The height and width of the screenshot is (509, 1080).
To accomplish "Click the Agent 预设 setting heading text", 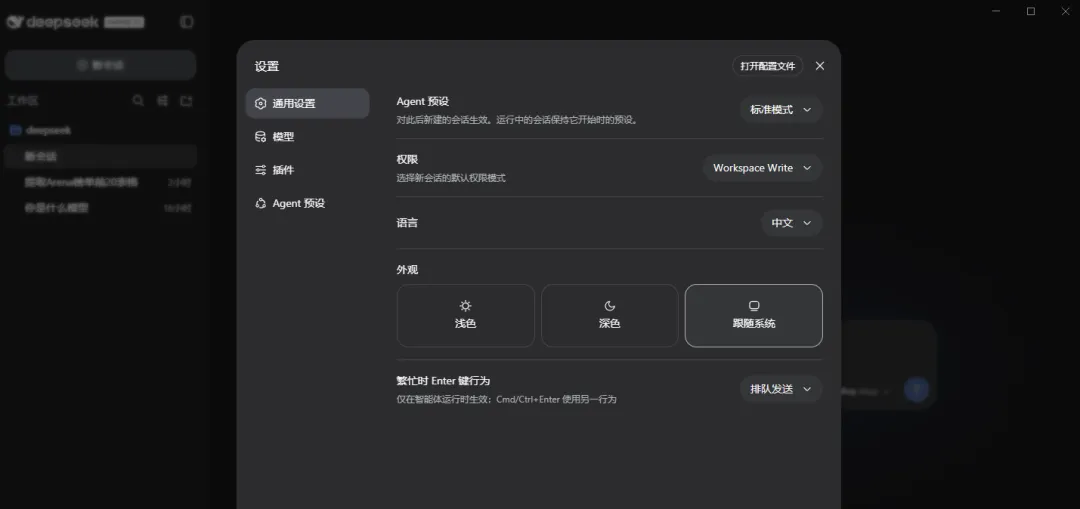I will pyautogui.click(x=422, y=101).
